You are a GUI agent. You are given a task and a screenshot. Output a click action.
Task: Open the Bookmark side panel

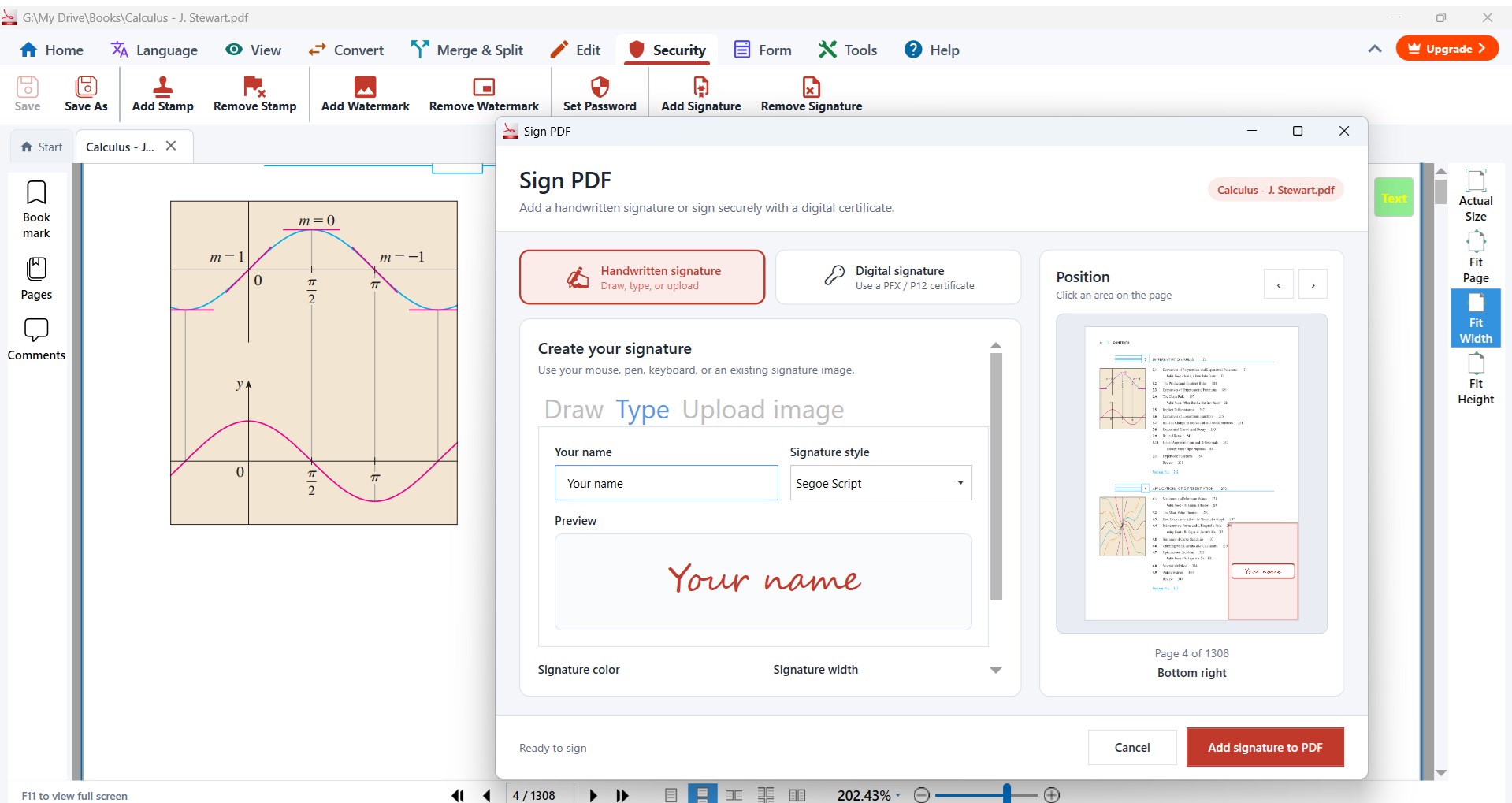pyautogui.click(x=36, y=210)
